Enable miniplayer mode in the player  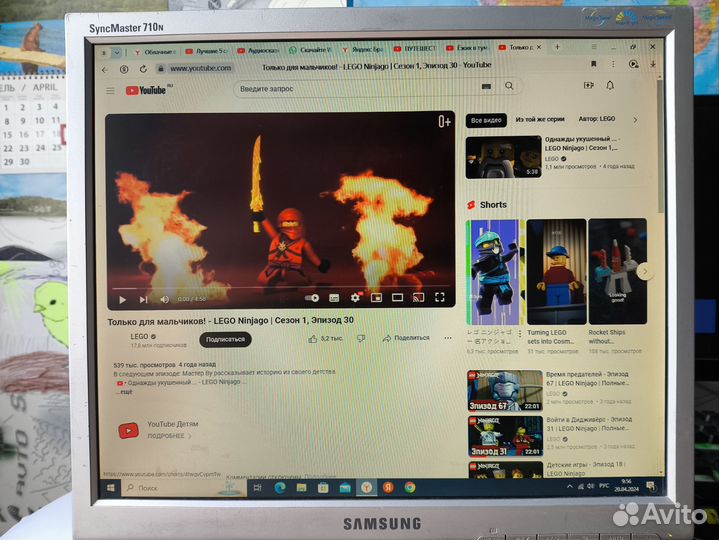(376, 298)
